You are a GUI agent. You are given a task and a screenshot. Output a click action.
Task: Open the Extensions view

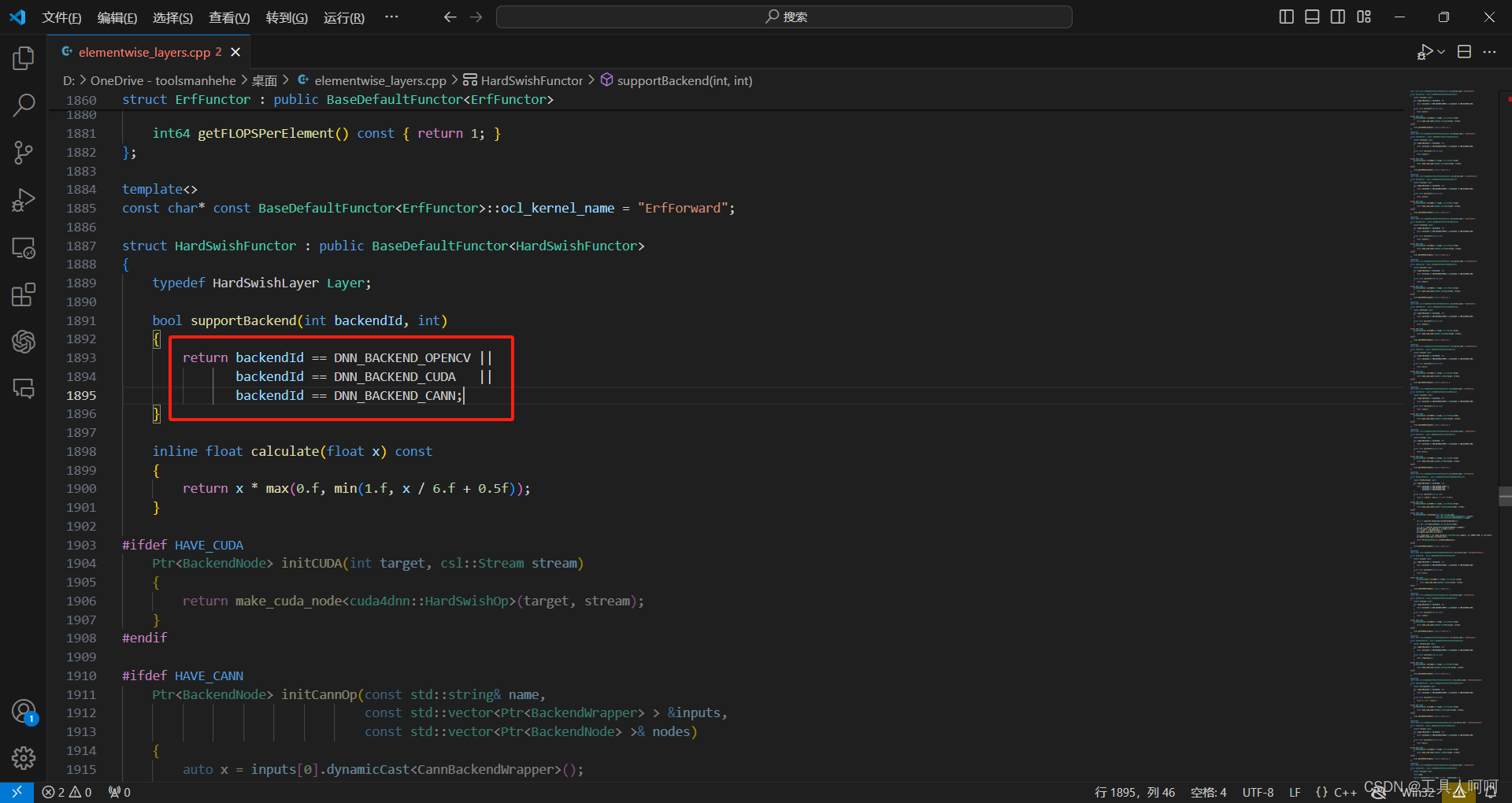(24, 294)
